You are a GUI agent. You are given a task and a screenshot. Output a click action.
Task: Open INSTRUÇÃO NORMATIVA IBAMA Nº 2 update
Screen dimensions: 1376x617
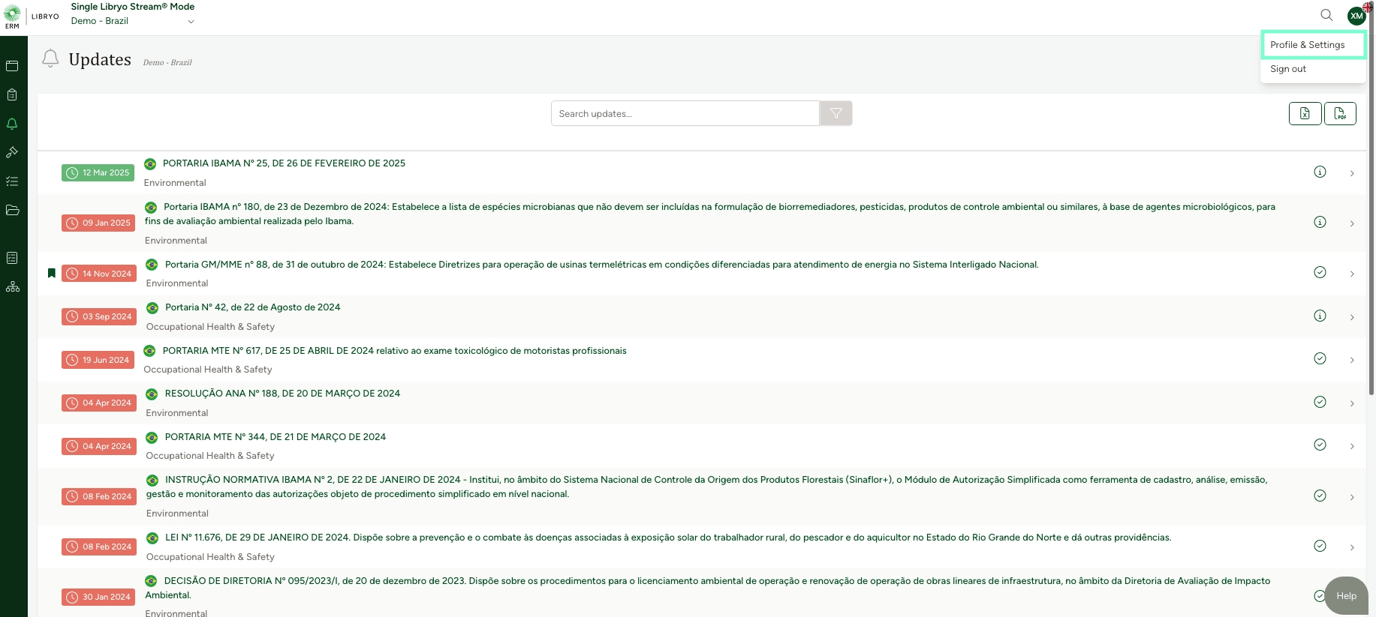click(x=706, y=487)
